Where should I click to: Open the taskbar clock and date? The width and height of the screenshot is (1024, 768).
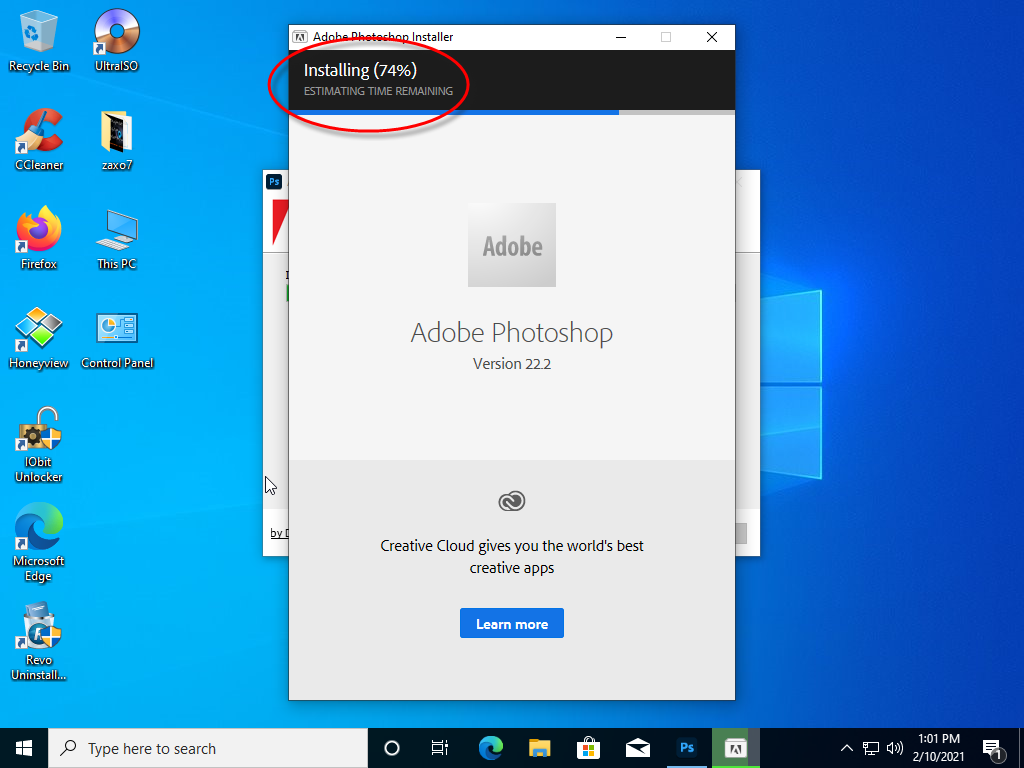click(x=938, y=748)
